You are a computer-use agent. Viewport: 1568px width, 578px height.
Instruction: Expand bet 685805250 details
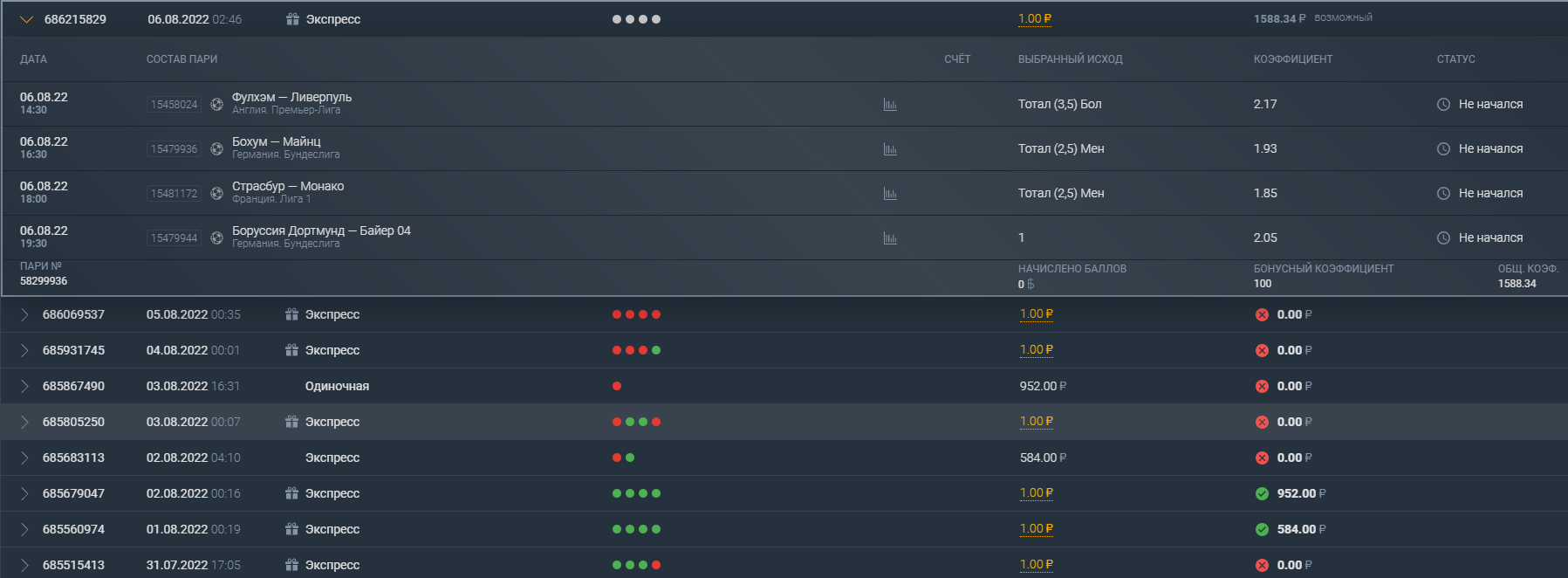click(24, 422)
